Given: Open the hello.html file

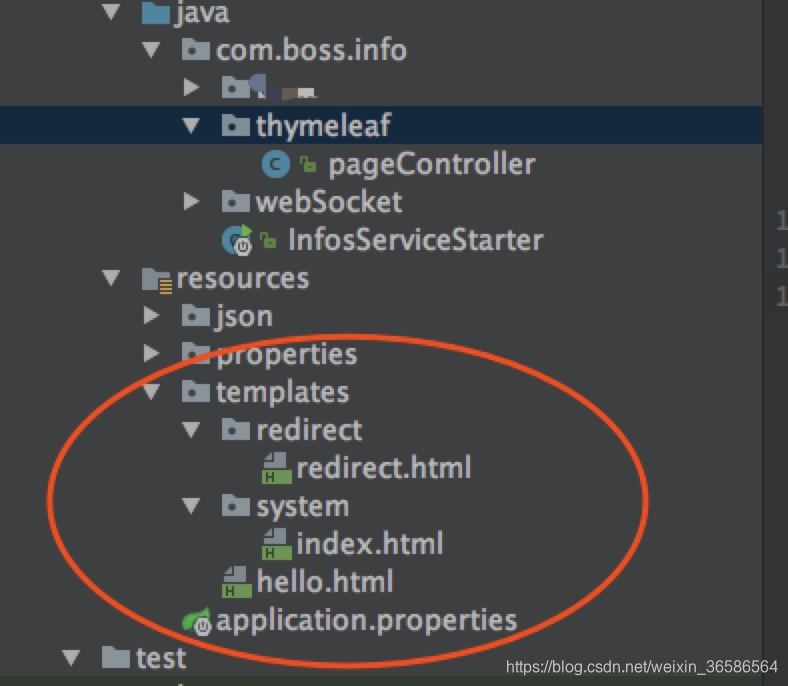Looking at the screenshot, I should tap(325, 582).
